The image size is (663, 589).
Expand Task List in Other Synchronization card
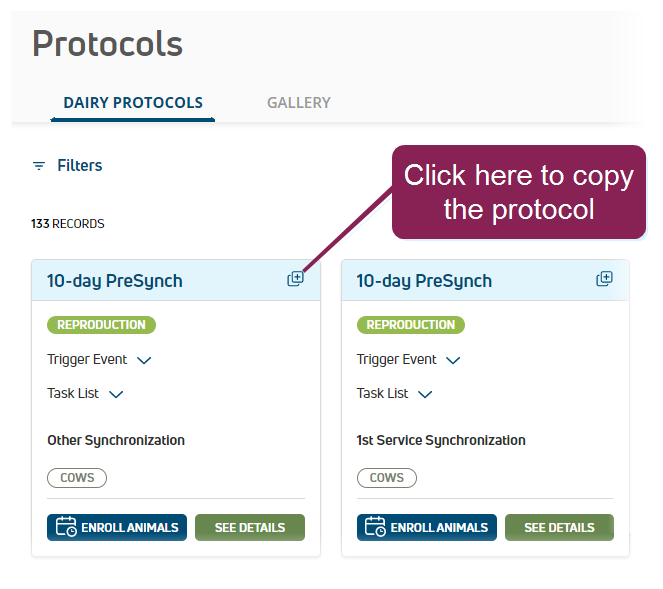coord(116,394)
